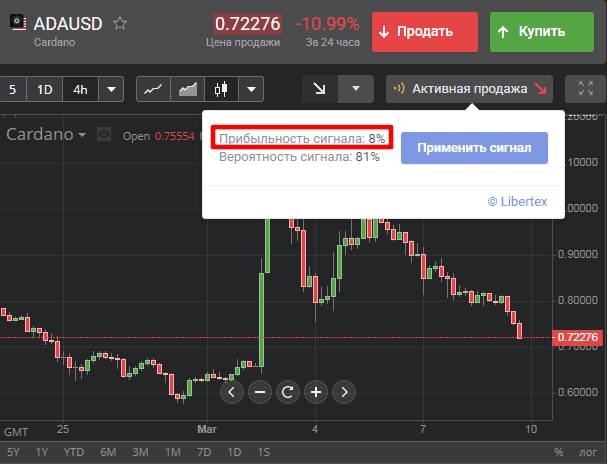This screenshot has width=607, height=464.
Task: Open the Cardano series dropdown
Action: click(46, 134)
